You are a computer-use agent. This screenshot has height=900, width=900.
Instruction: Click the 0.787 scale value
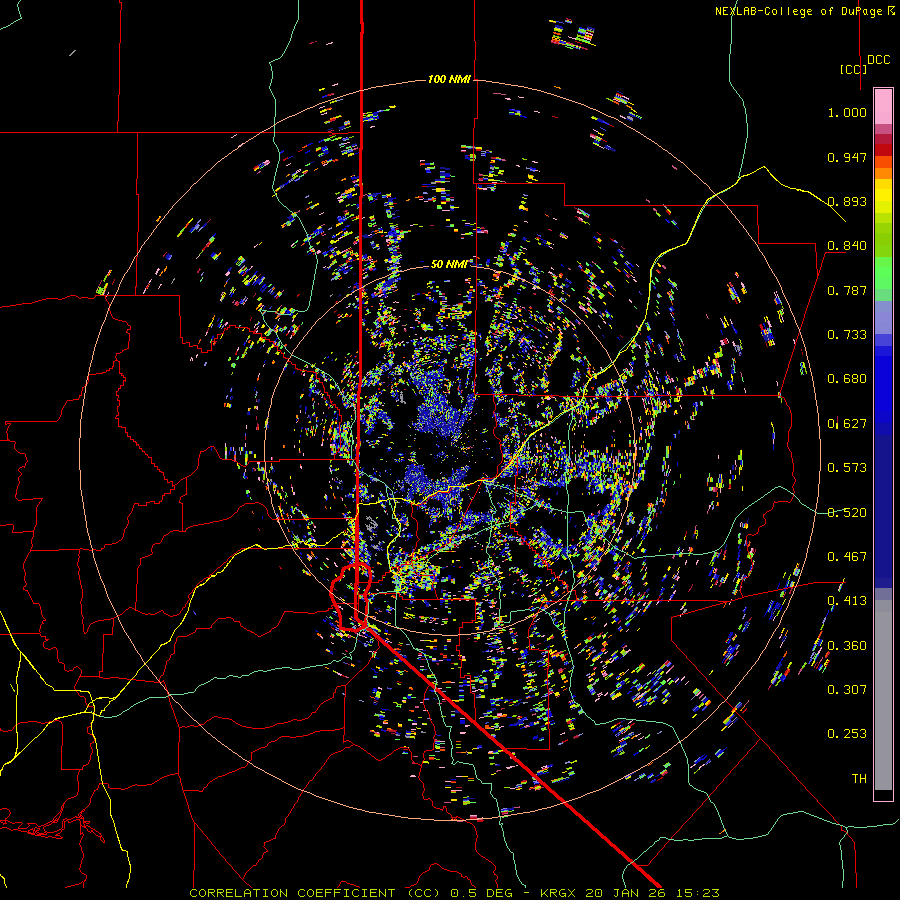coord(847,290)
